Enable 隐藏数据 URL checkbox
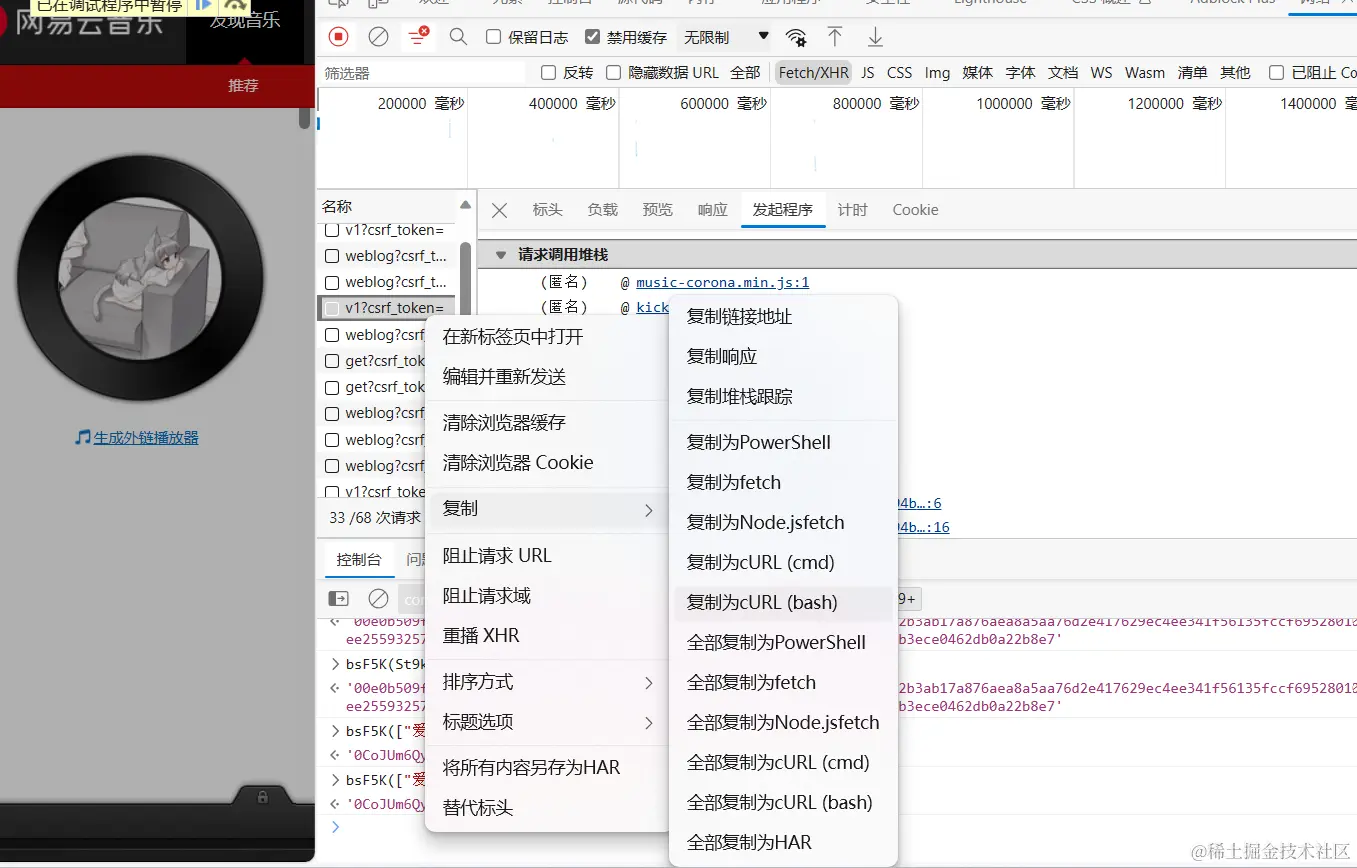The image size is (1357, 868). (x=613, y=72)
